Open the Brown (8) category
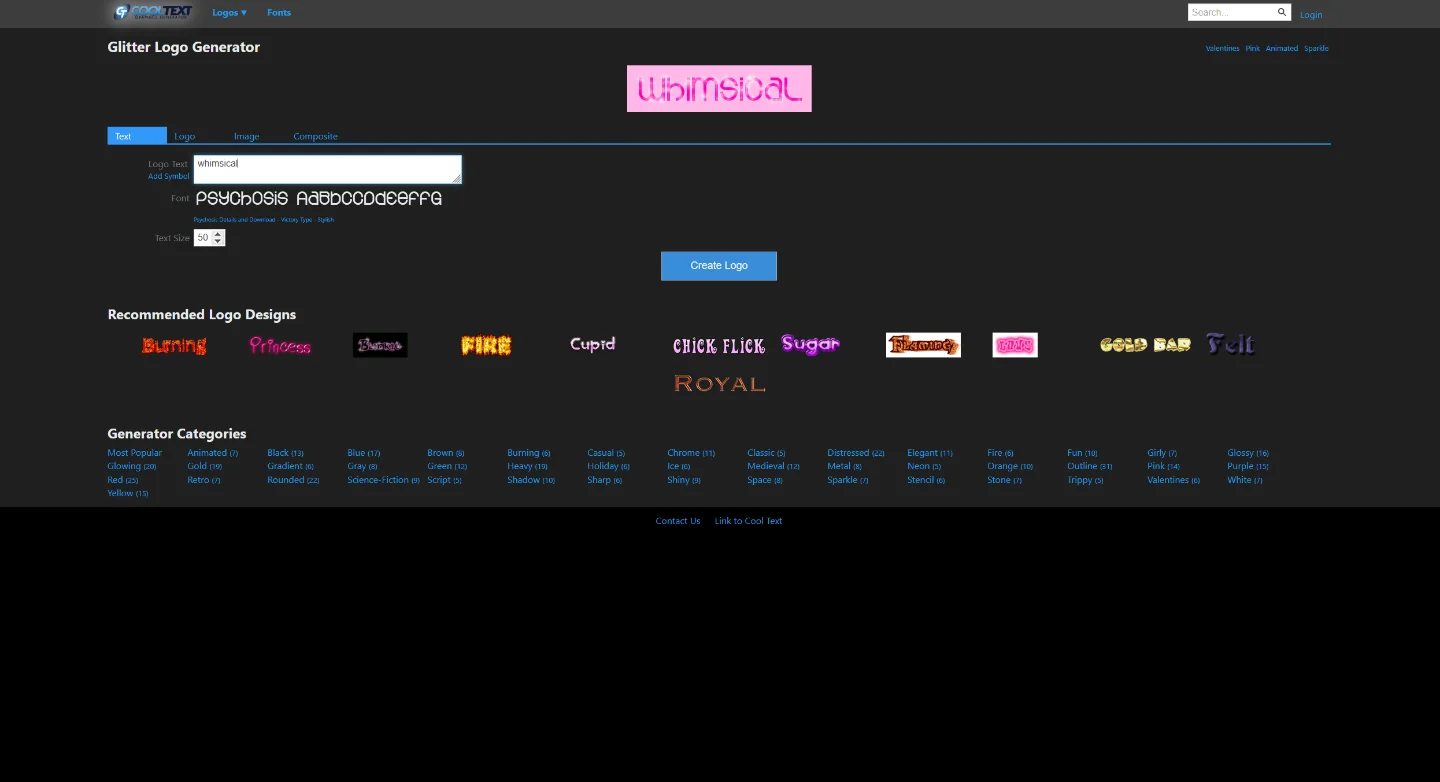This screenshot has height=782, width=1440. click(446, 453)
